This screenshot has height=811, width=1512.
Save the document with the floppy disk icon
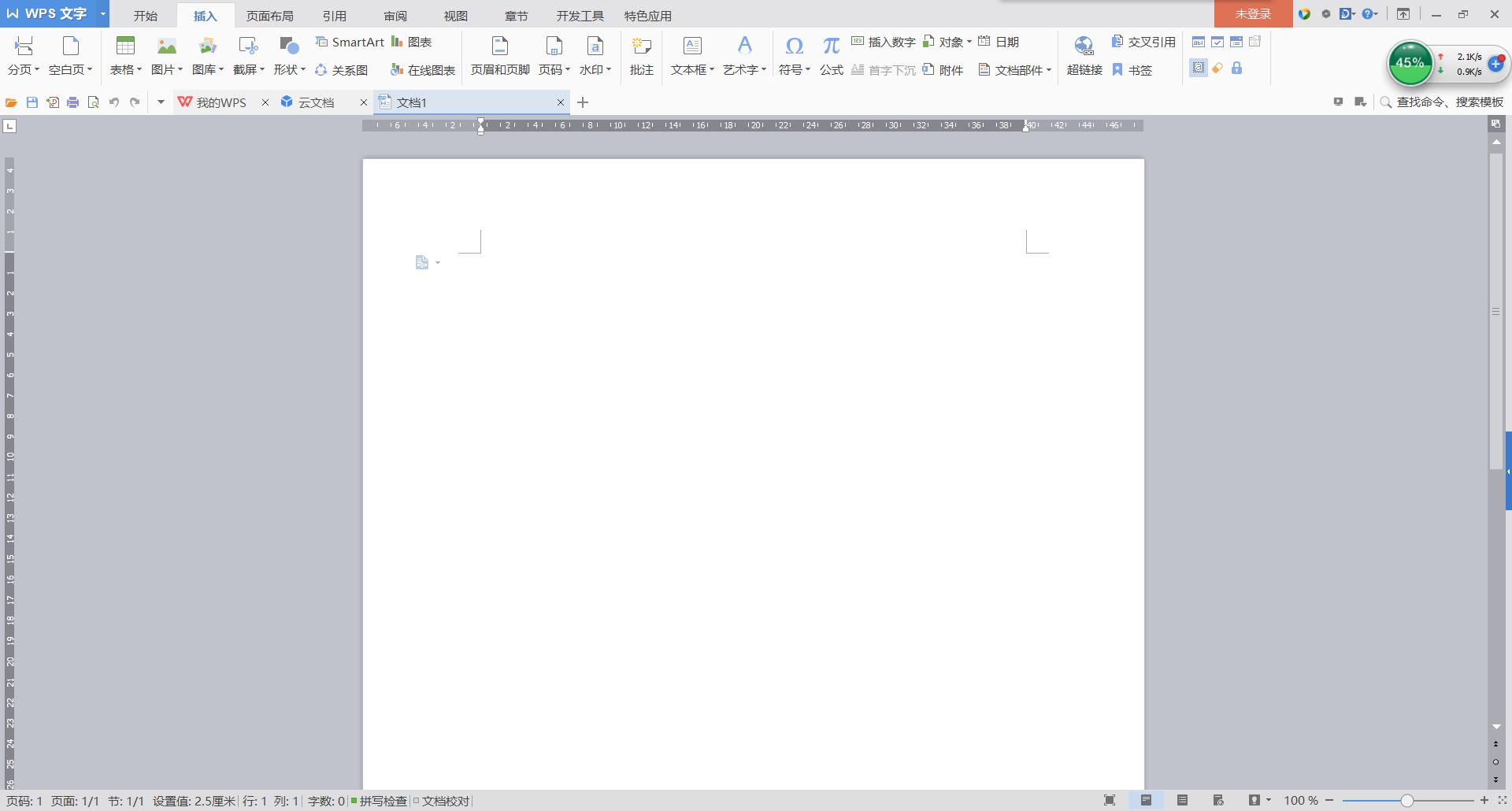(32, 102)
